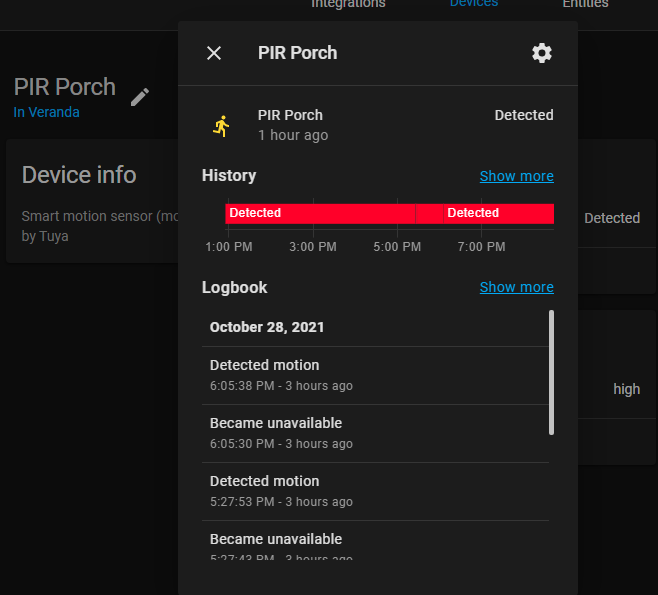
Task: Select Detected motion entry at 6:05:38 PM
Action: pyautogui.click(x=375, y=376)
